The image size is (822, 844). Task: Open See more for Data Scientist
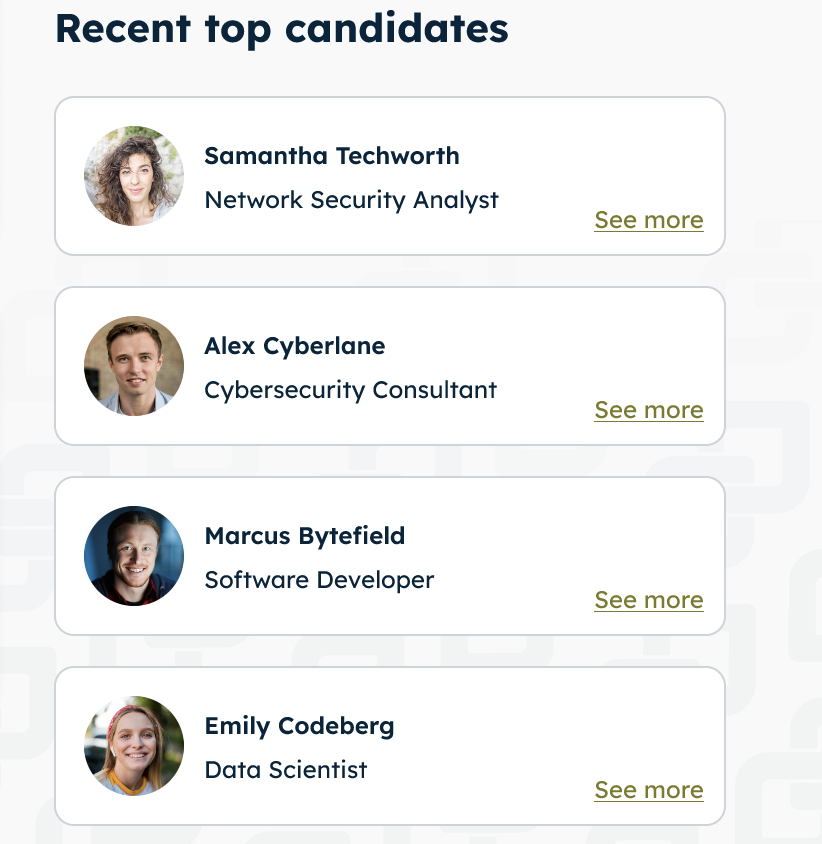(x=649, y=790)
